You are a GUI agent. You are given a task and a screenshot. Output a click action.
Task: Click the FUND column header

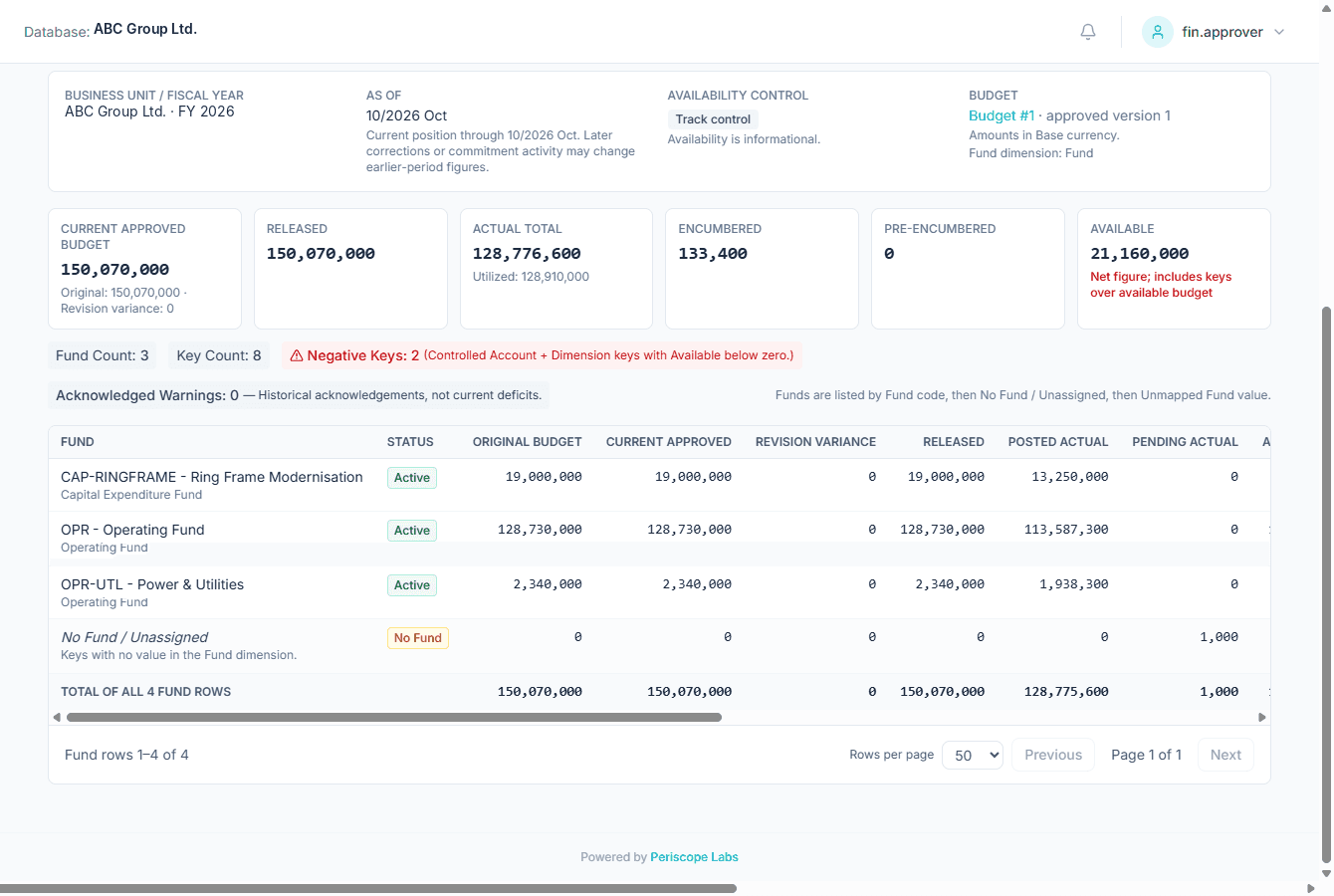[x=78, y=442]
